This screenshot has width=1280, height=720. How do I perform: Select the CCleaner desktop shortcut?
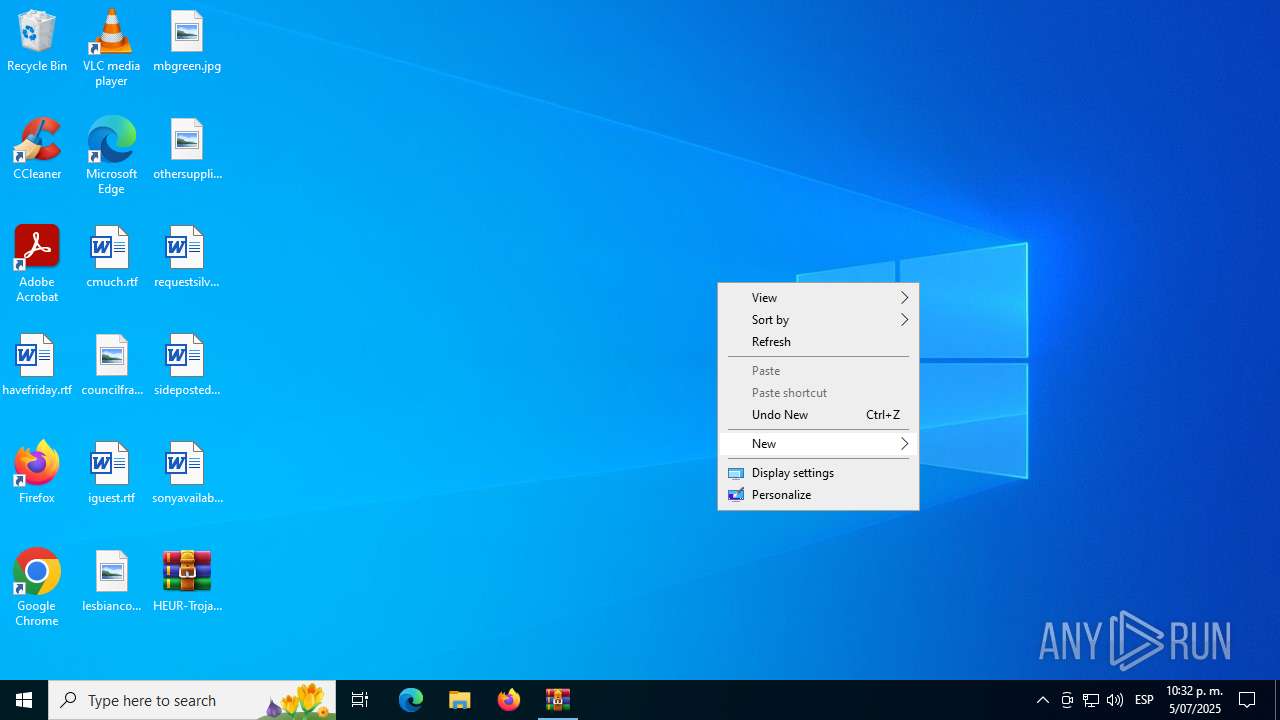(37, 149)
